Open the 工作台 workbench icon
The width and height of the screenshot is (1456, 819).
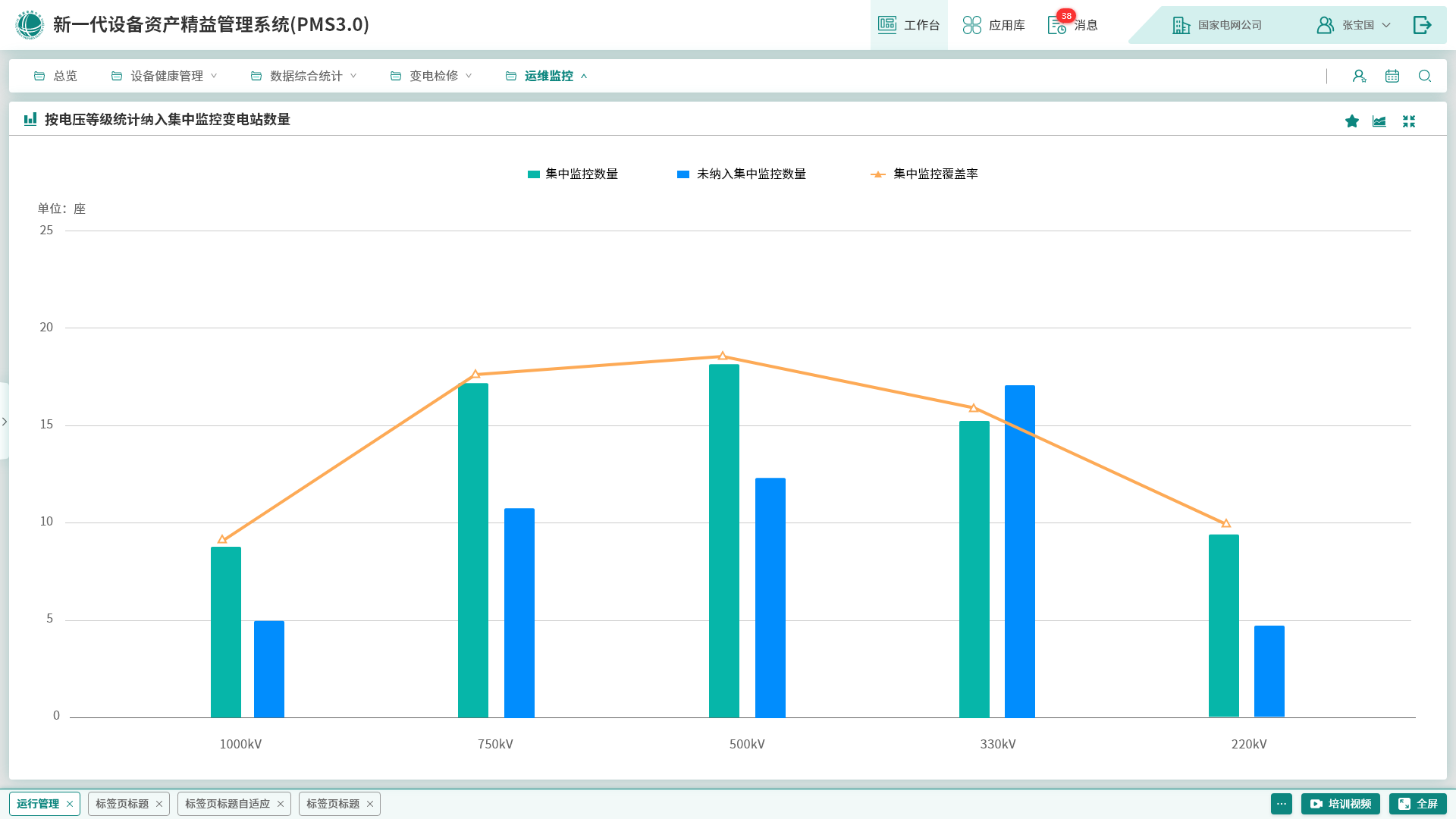[x=887, y=25]
